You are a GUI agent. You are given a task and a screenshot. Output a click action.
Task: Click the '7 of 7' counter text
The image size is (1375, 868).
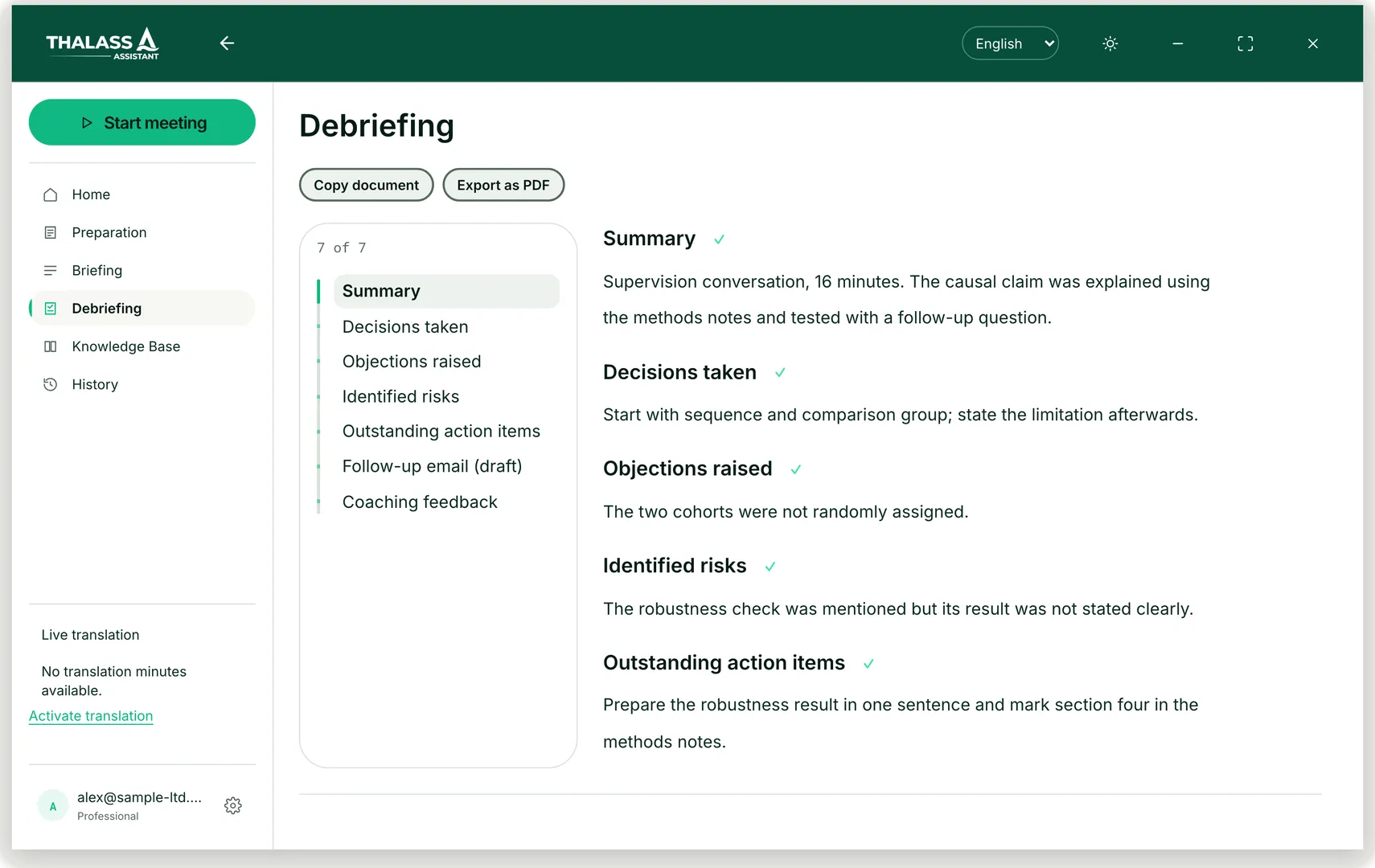[342, 248]
